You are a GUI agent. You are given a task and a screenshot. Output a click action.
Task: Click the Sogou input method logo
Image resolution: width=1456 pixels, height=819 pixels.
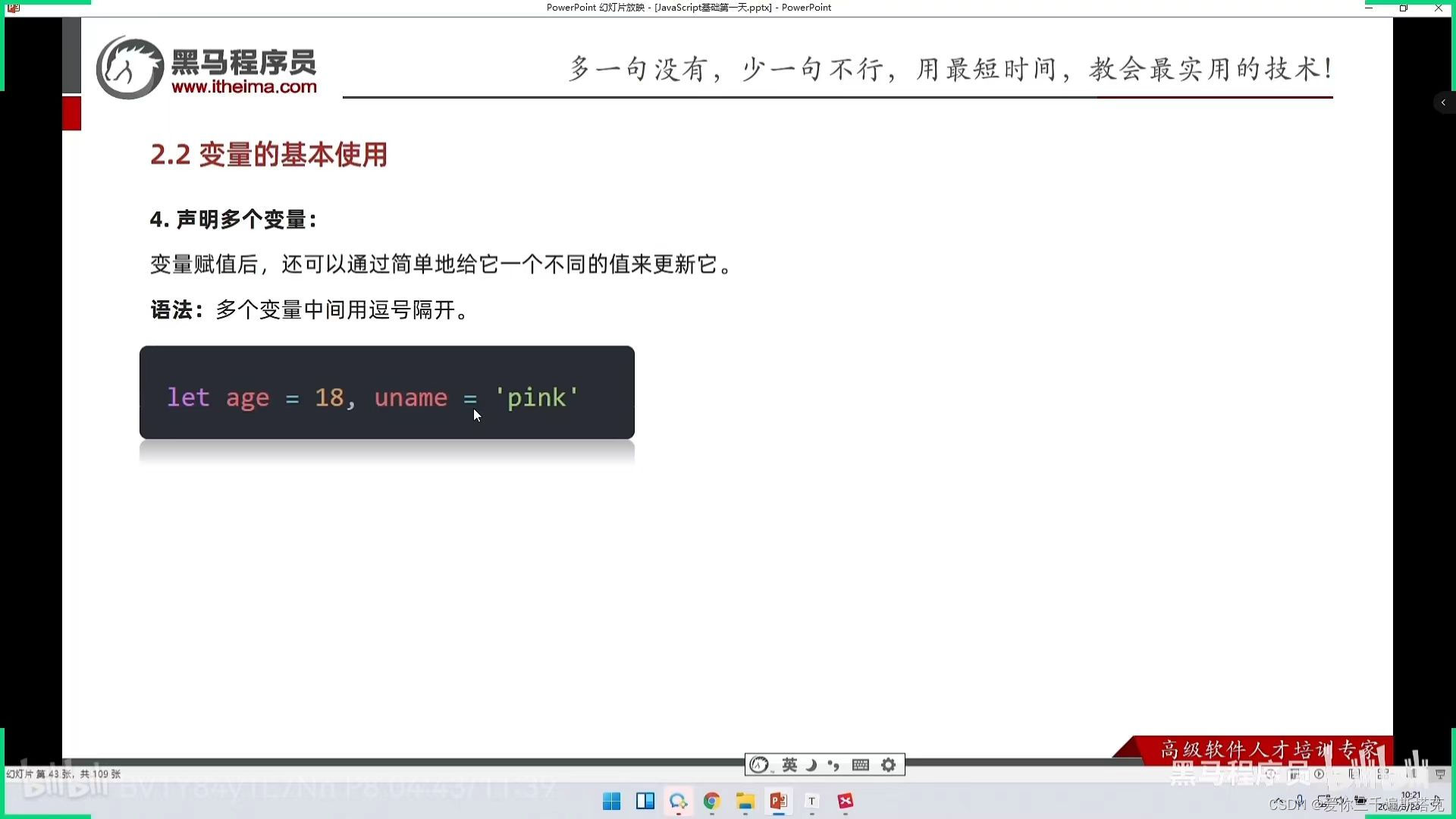pos(759,765)
